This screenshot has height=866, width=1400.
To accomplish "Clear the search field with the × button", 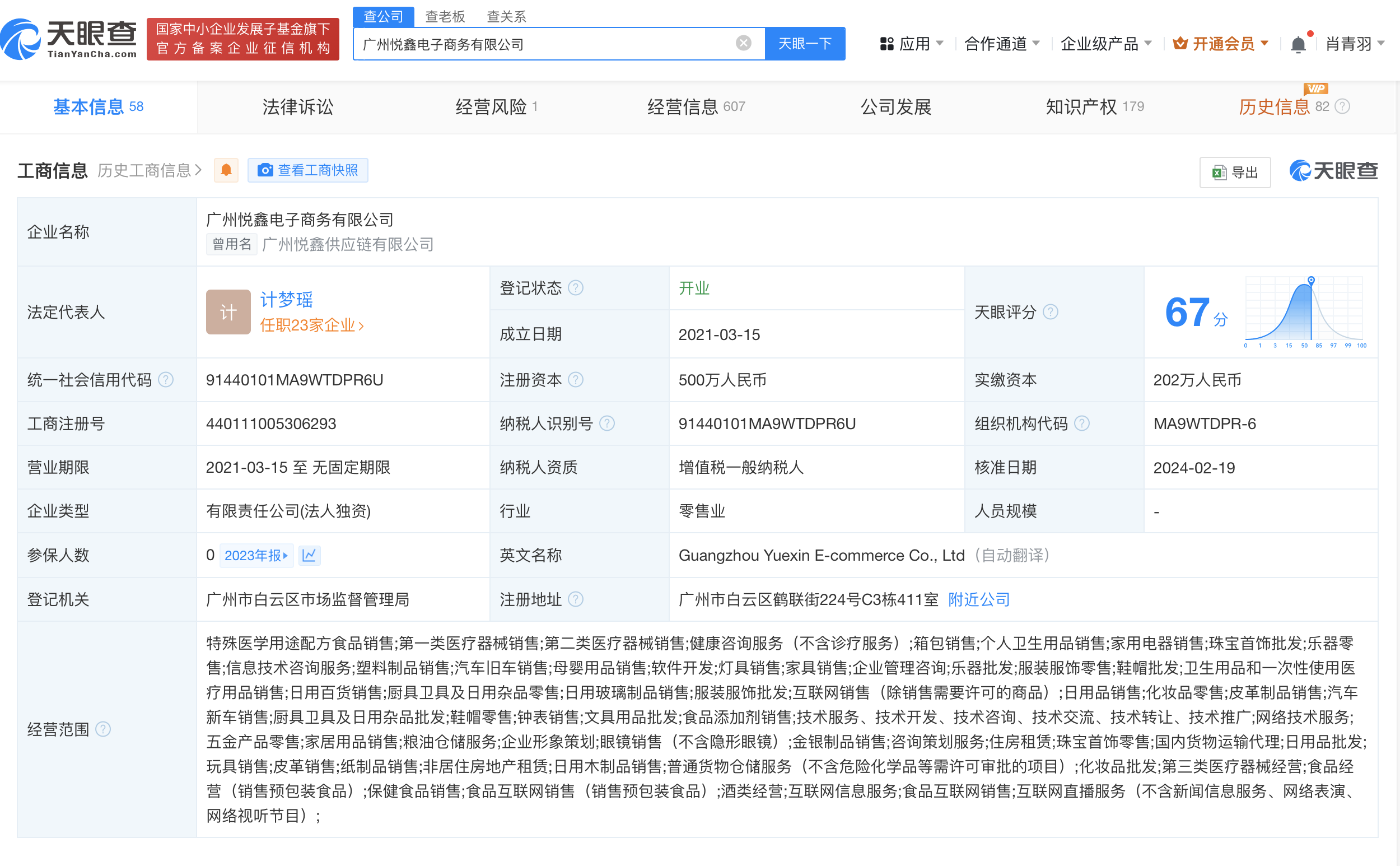I will 743,43.
